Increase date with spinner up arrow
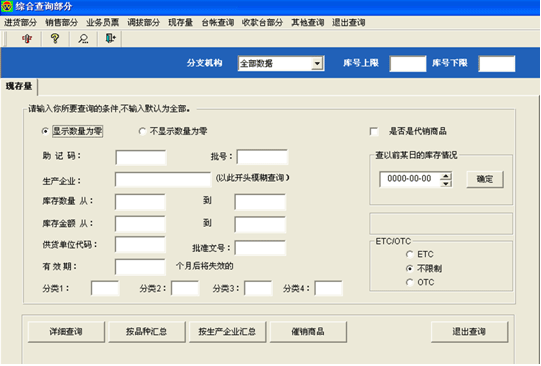 pyautogui.click(x=446, y=176)
